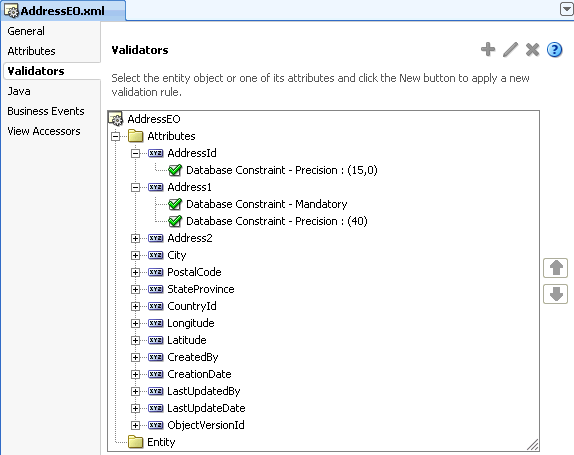Open the Validators section in sidebar

pos(36,71)
